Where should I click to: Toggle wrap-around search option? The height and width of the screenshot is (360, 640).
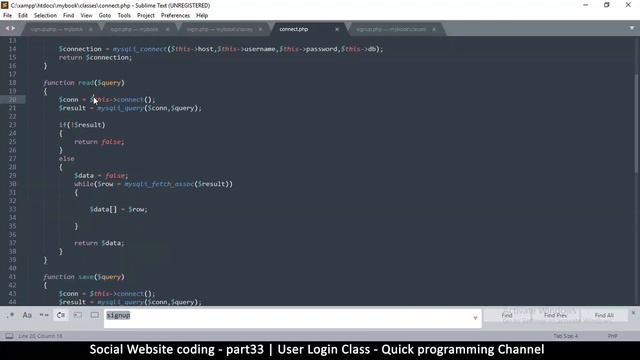(x=61, y=315)
